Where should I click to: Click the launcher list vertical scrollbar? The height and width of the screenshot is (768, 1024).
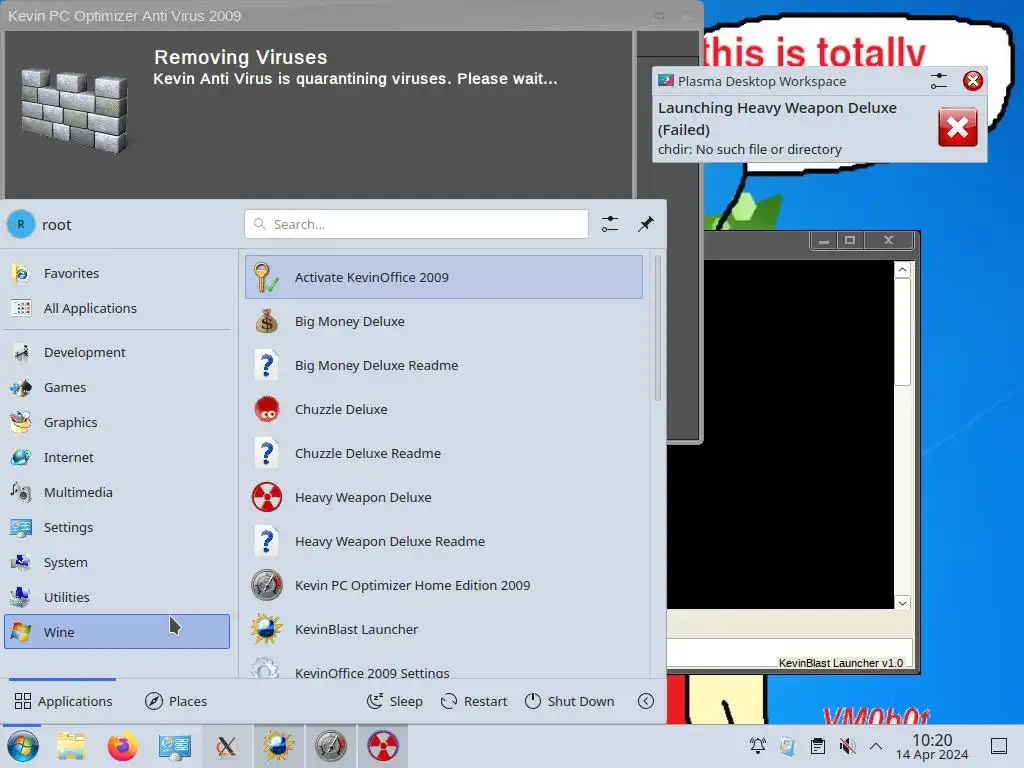point(657,328)
